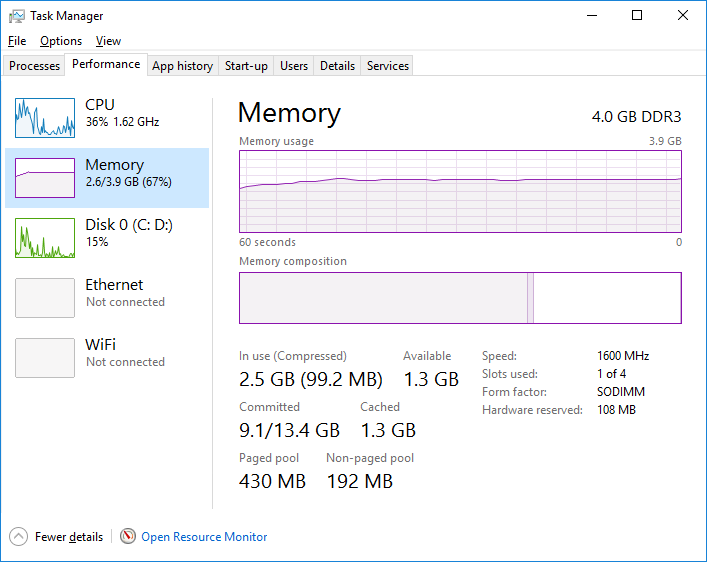707x562 pixels.
Task: Switch to the Processes tab
Action: 35,66
